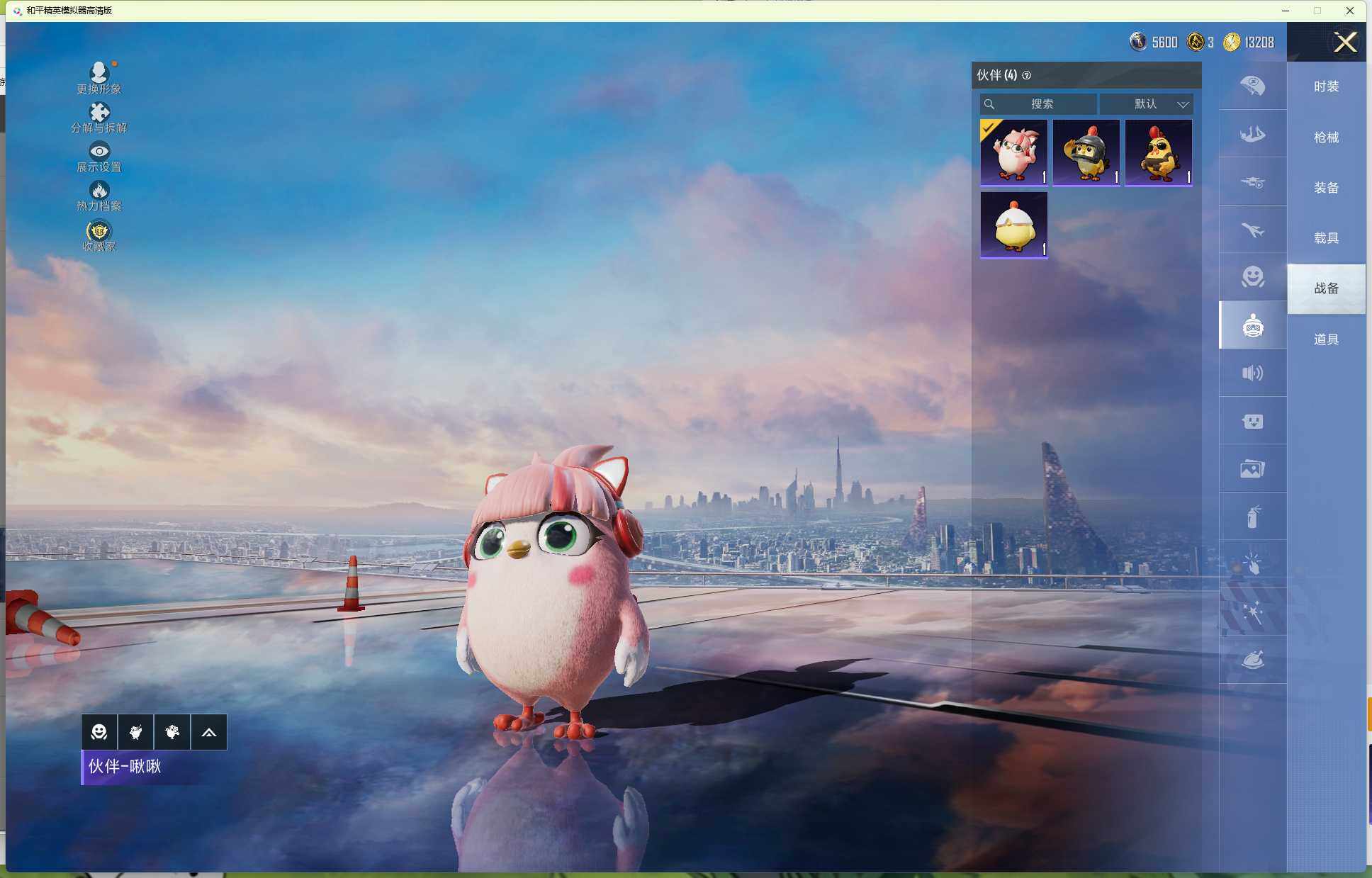Switch to the 道具 tab

[x=1327, y=339]
